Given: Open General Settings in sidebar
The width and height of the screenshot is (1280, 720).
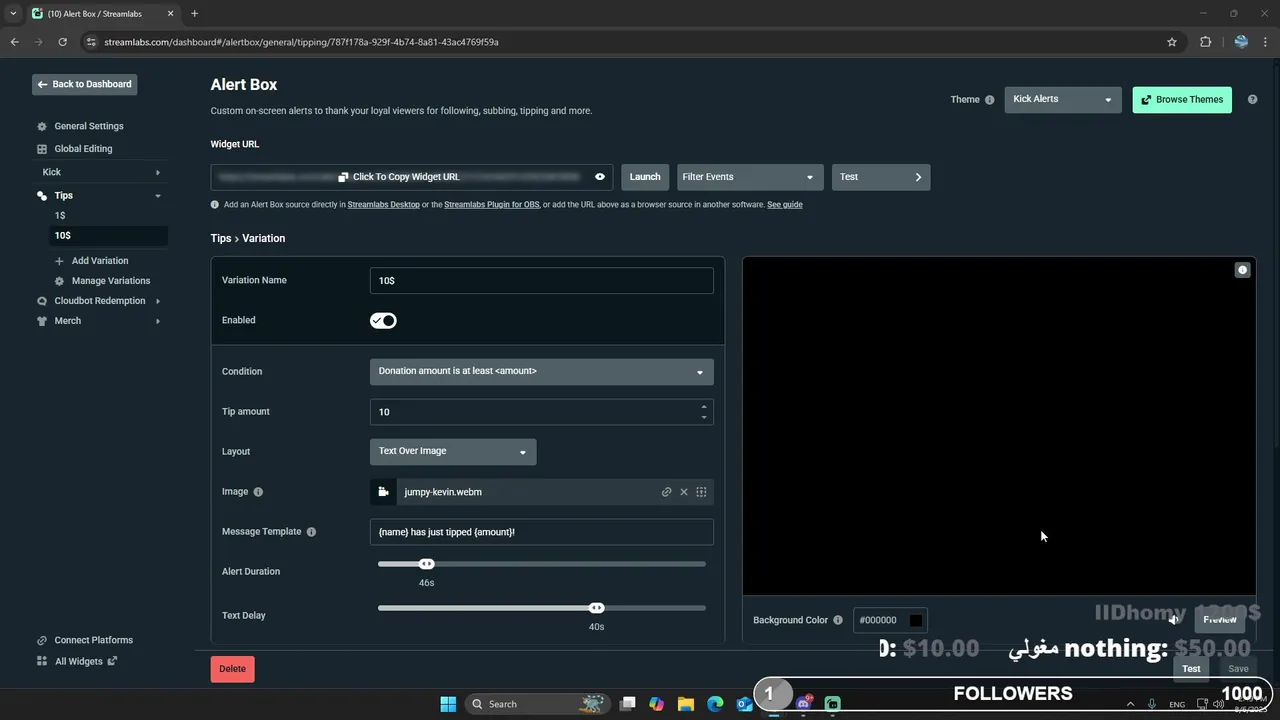Looking at the screenshot, I should (89, 127).
